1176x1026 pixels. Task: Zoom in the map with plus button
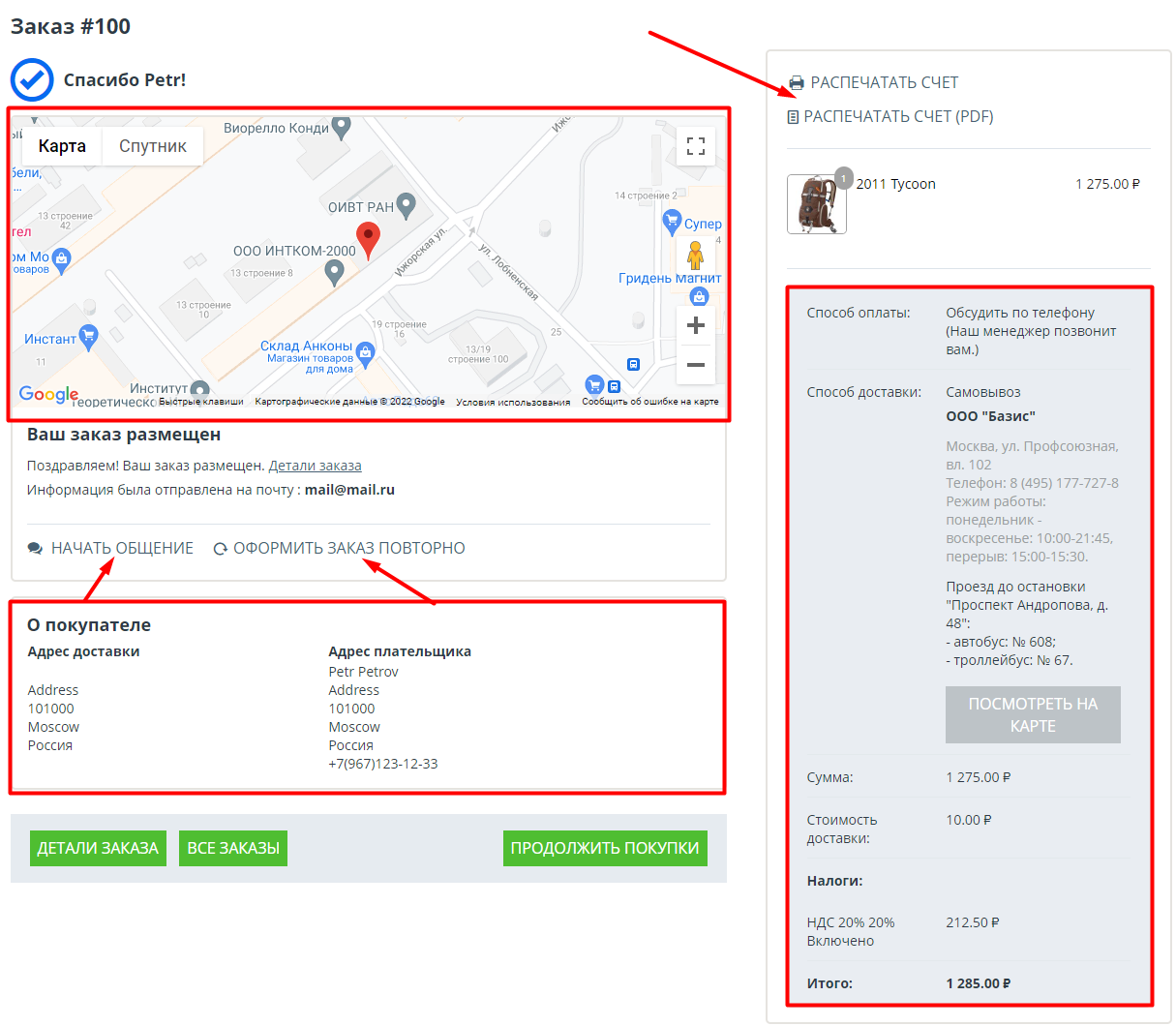[x=695, y=326]
